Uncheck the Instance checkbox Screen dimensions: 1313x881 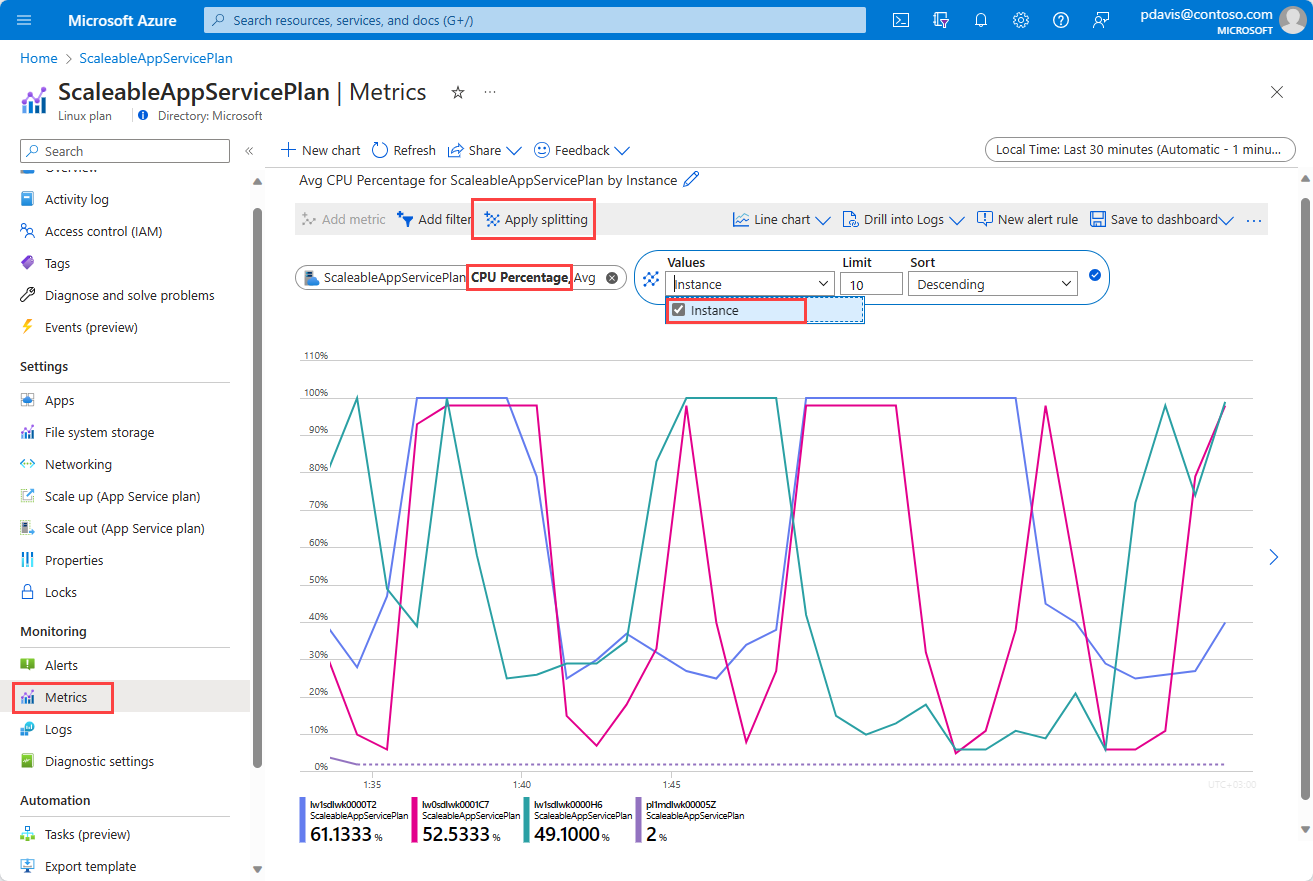point(679,310)
